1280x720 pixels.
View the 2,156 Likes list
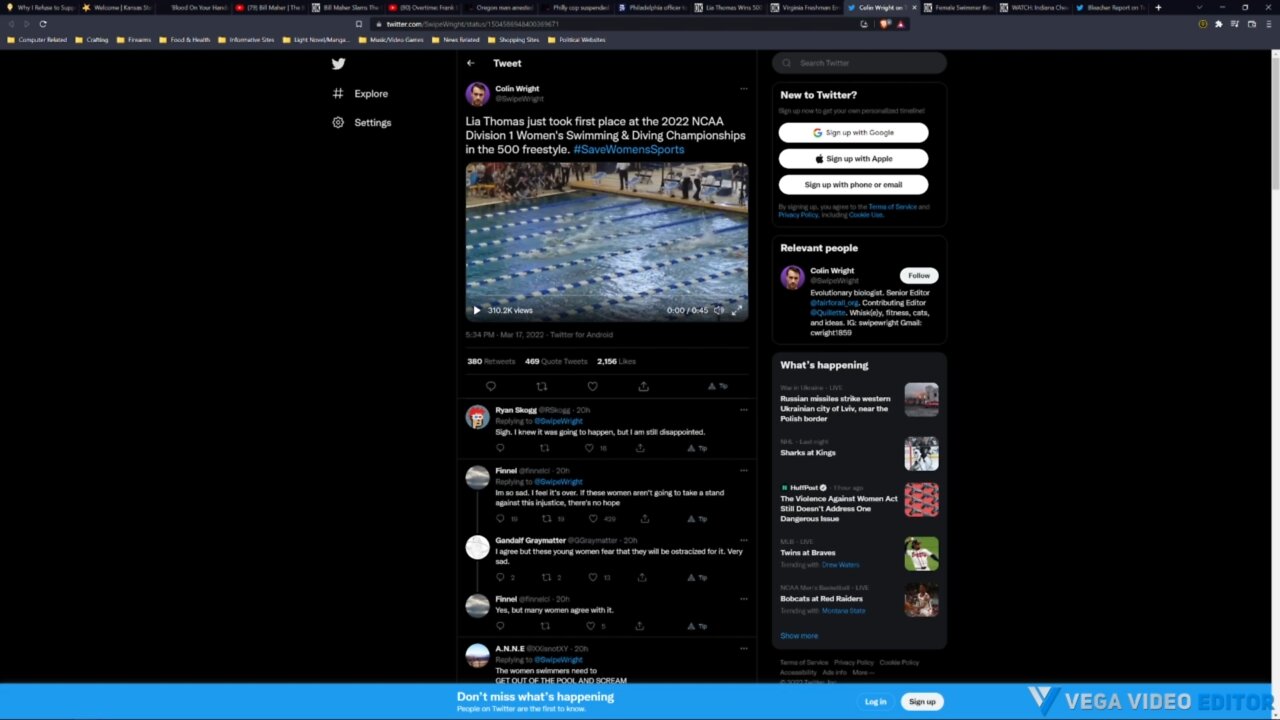[x=616, y=361]
